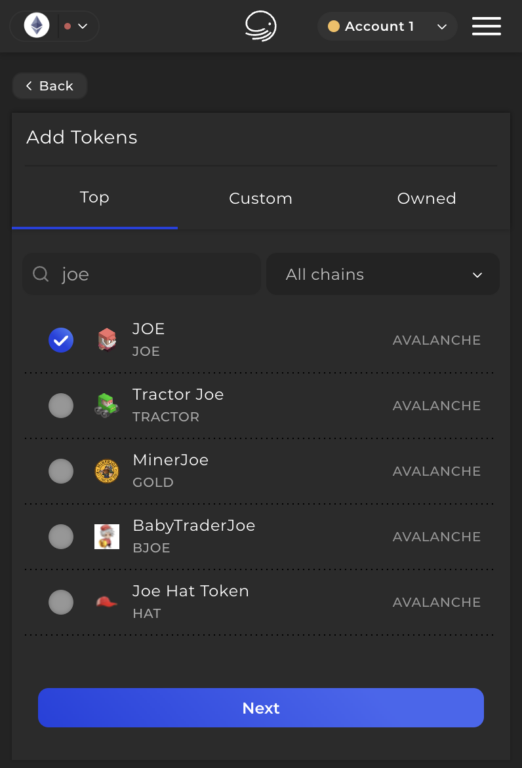The height and width of the screenshot is (768, 522).
Task: Go back using the Back button
Action: pyautogui.click(x=49, y=86)
